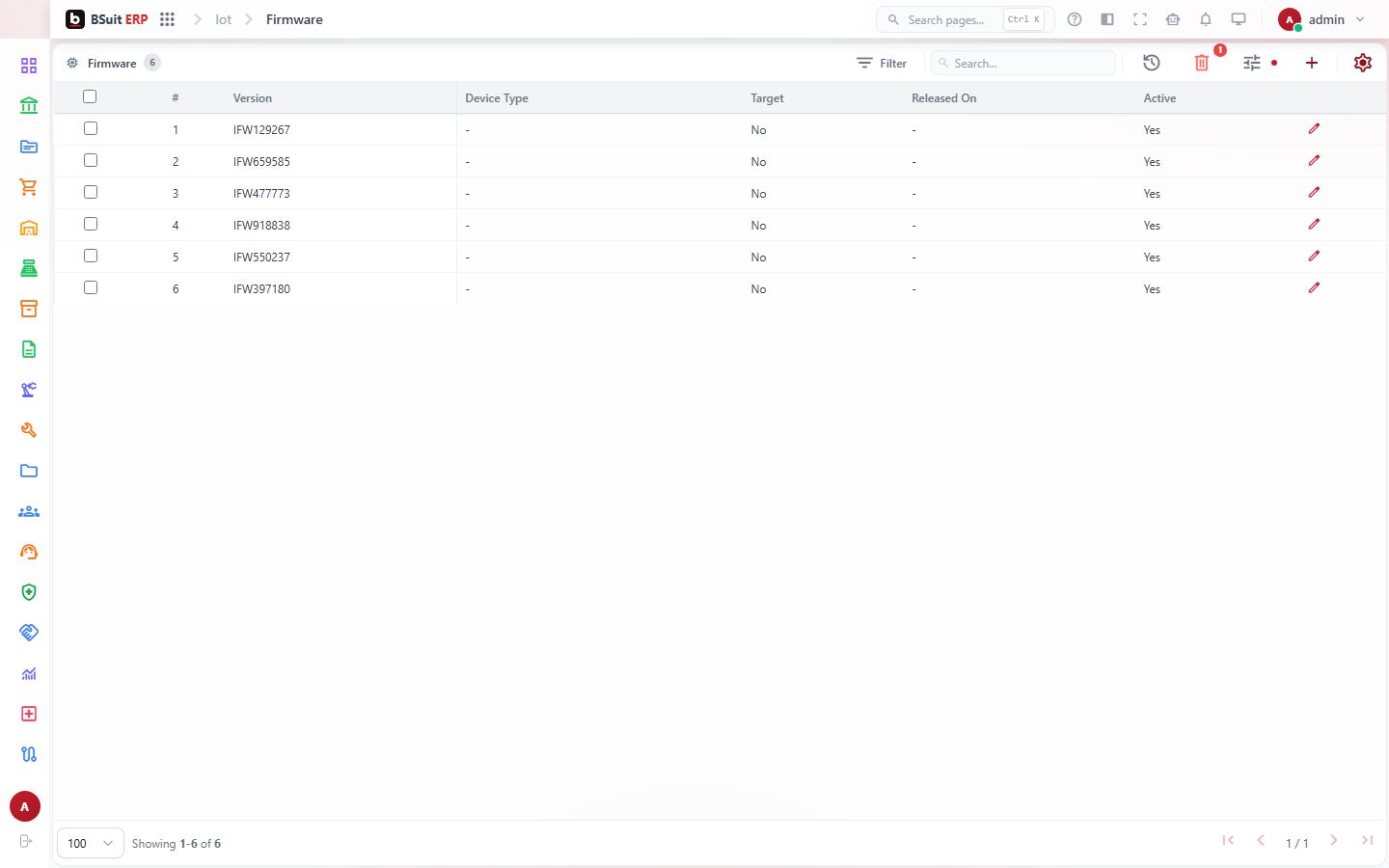Open the robot assistant icon in header
1389x868 pixels.
pos(1173,19)
